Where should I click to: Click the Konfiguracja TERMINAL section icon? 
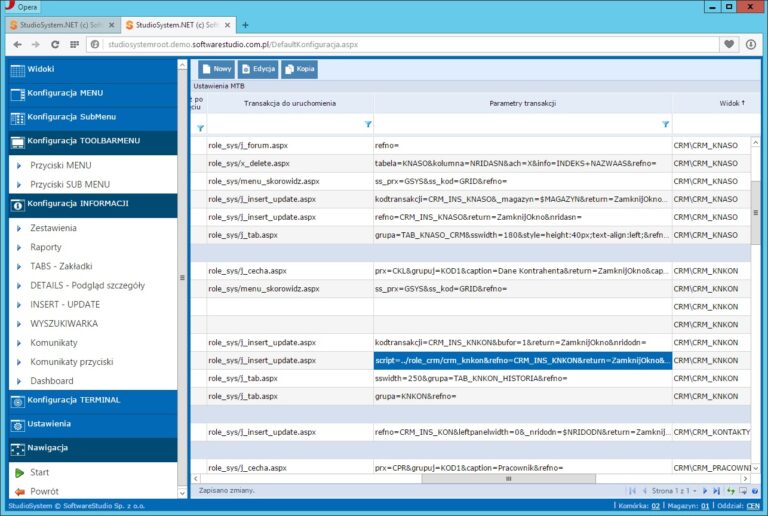pyautogui.click(x=18, y=402)
